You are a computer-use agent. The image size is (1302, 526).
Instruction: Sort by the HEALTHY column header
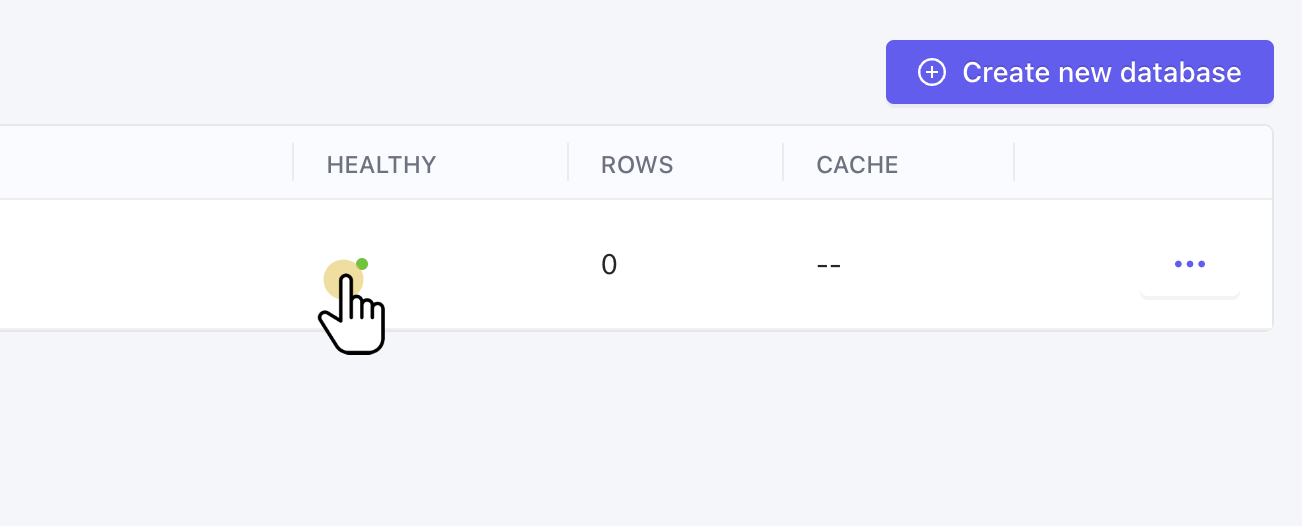point(381,165)
